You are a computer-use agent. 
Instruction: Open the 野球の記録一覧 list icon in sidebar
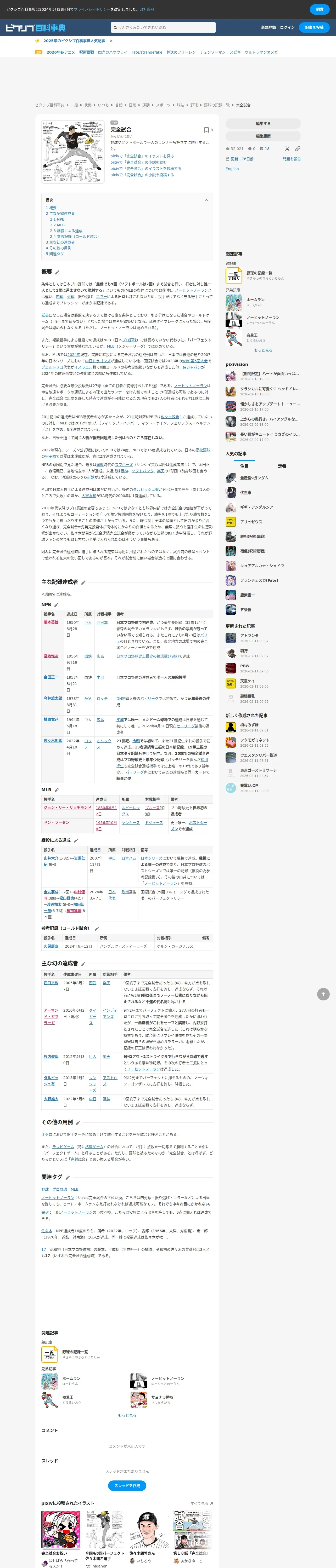click(234, 275)
